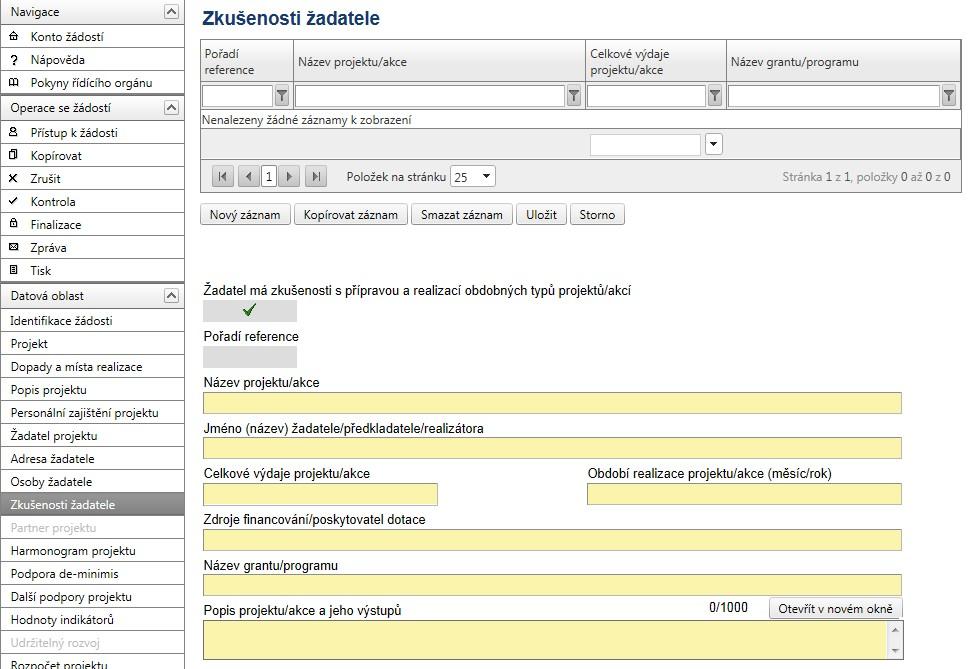974x669 pixels.
Task: Open Harmonogram projektu section
Action: click(x=93, y=550)
